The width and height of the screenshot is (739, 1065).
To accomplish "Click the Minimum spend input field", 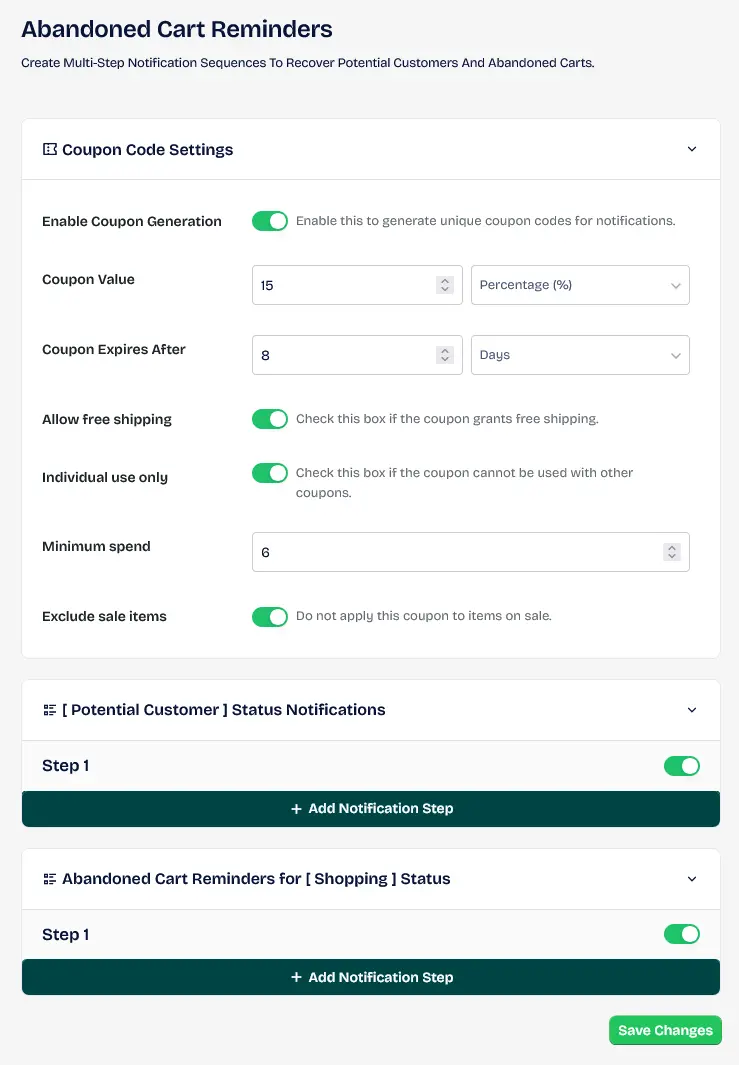I will point(471,552).
